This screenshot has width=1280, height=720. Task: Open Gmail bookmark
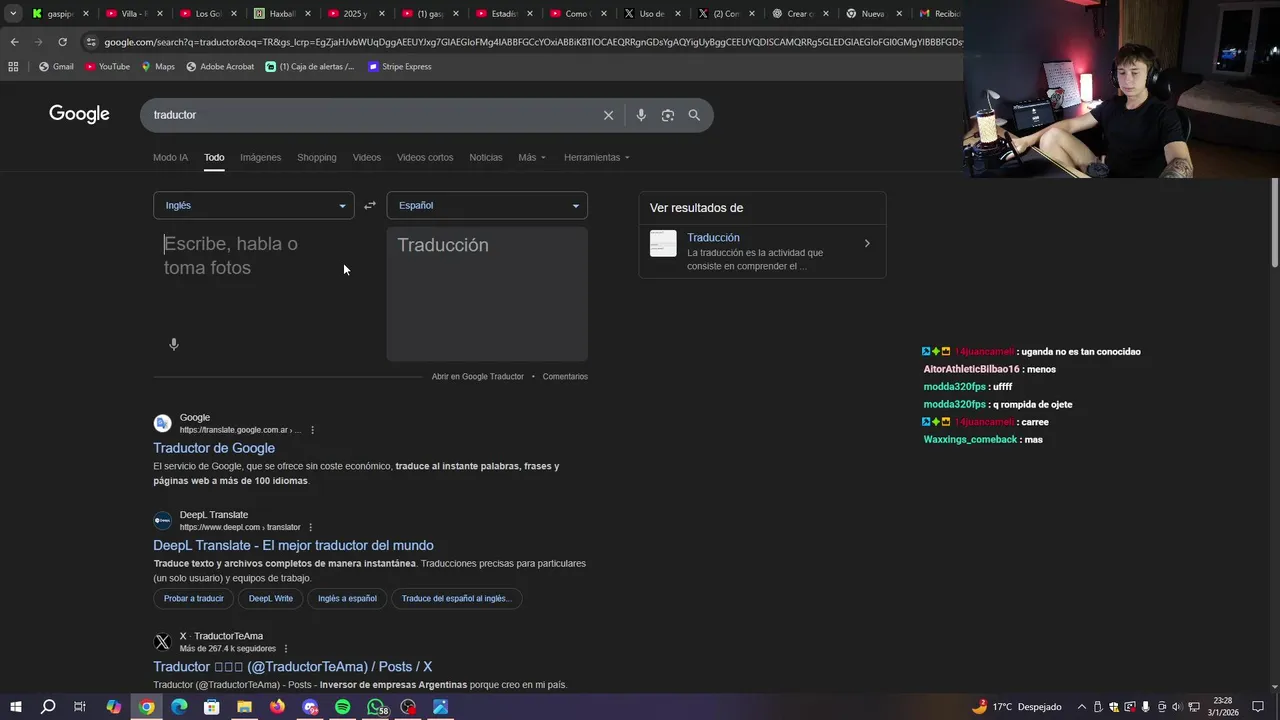pyautogui.click(x=56, y=67)
